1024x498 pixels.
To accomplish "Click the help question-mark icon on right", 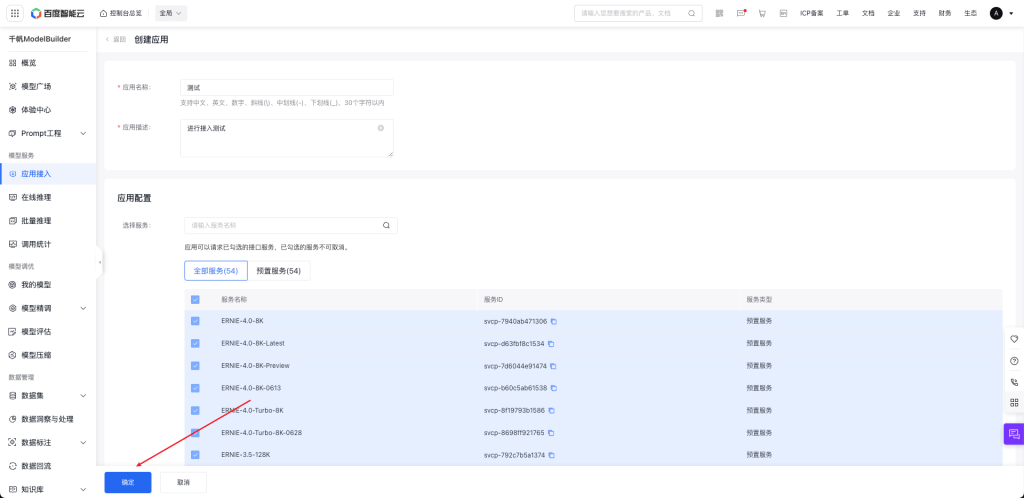I will 1014,360.
